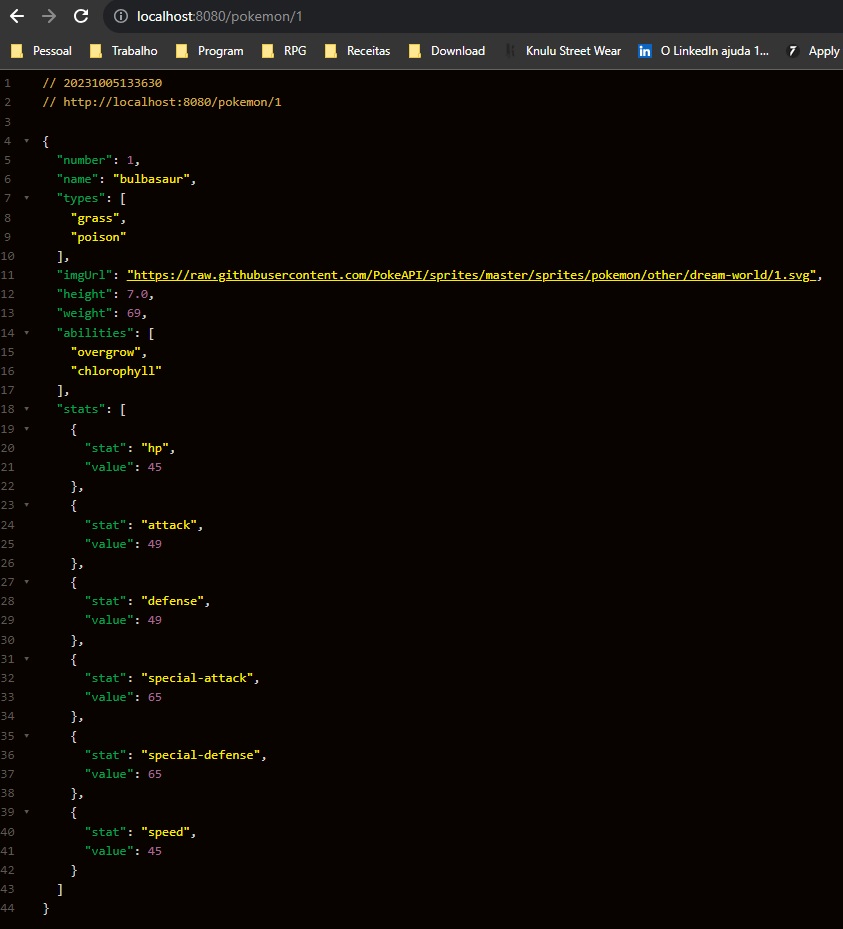The width and height of the screenshot is (843, 929).
Task: Click the "defense" stat string
Action: [x=172, y=601]
